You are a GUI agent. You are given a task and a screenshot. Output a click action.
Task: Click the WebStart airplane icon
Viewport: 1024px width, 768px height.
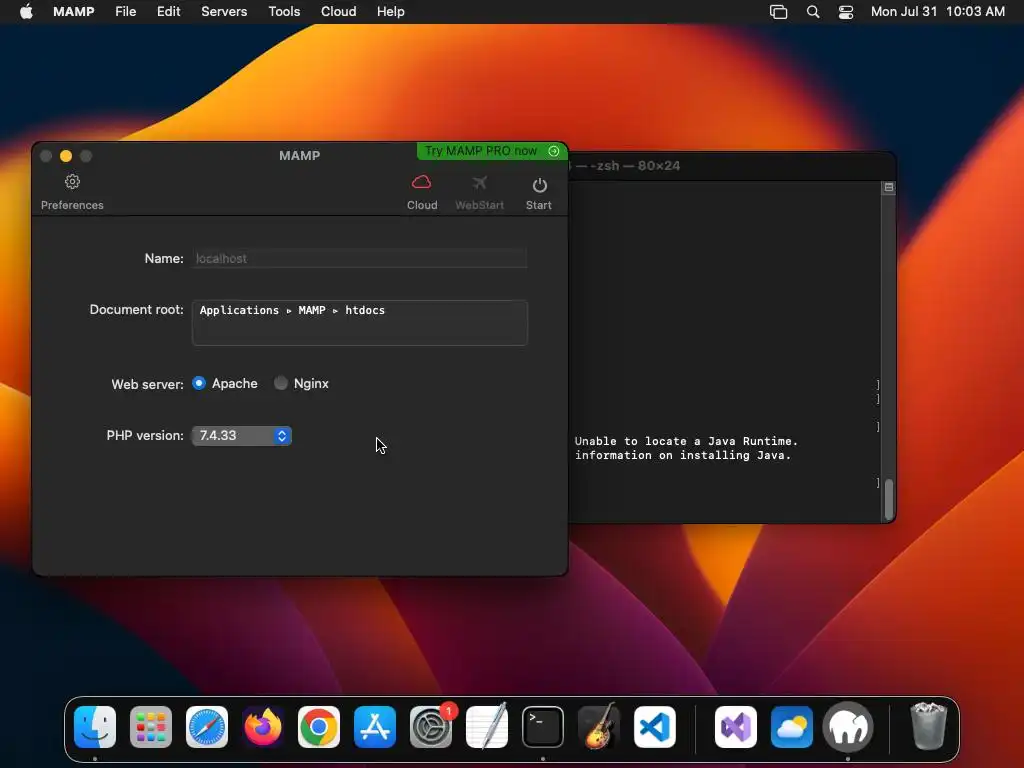479,183
